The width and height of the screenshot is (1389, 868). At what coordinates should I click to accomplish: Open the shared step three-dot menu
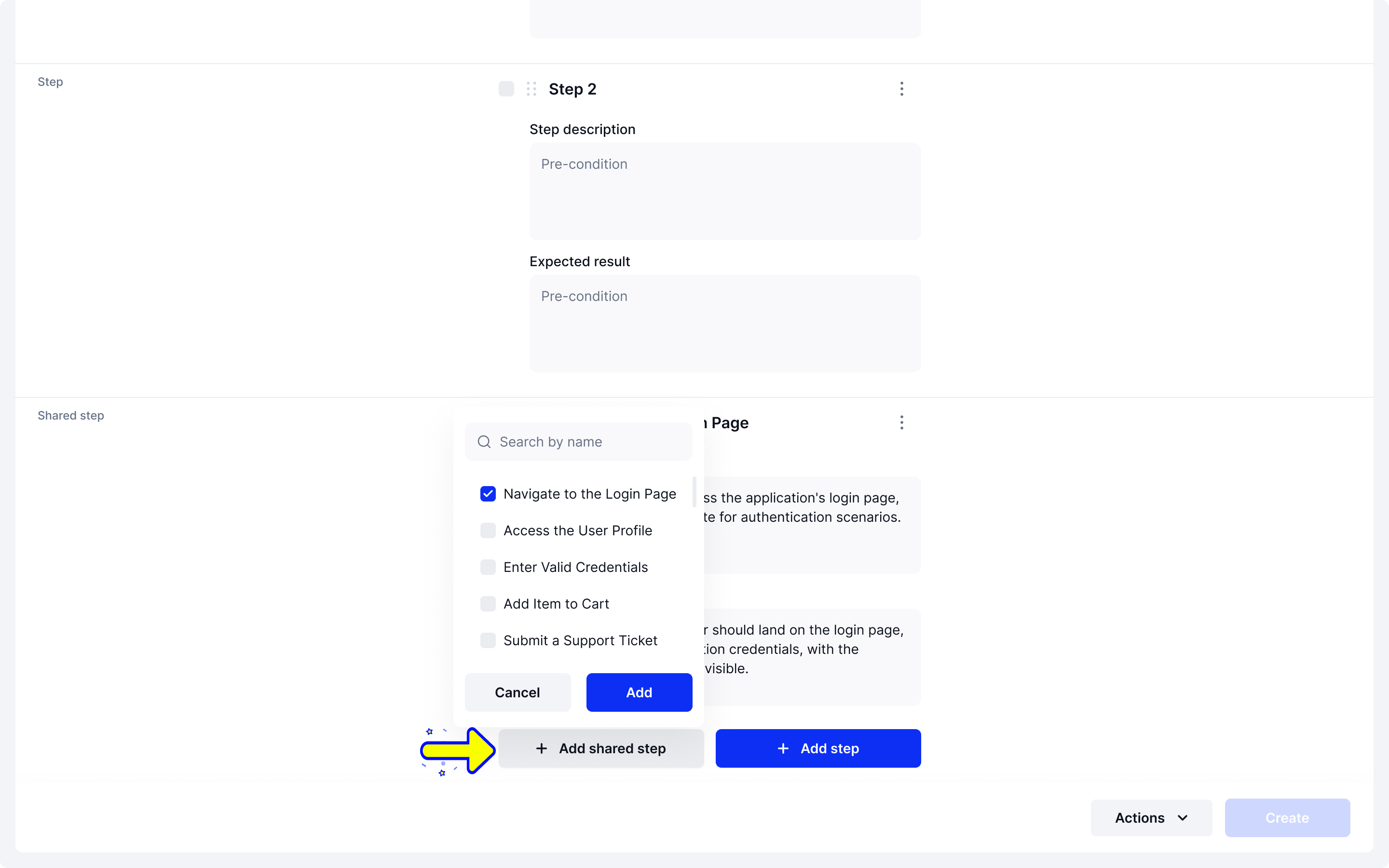(901, 423)
